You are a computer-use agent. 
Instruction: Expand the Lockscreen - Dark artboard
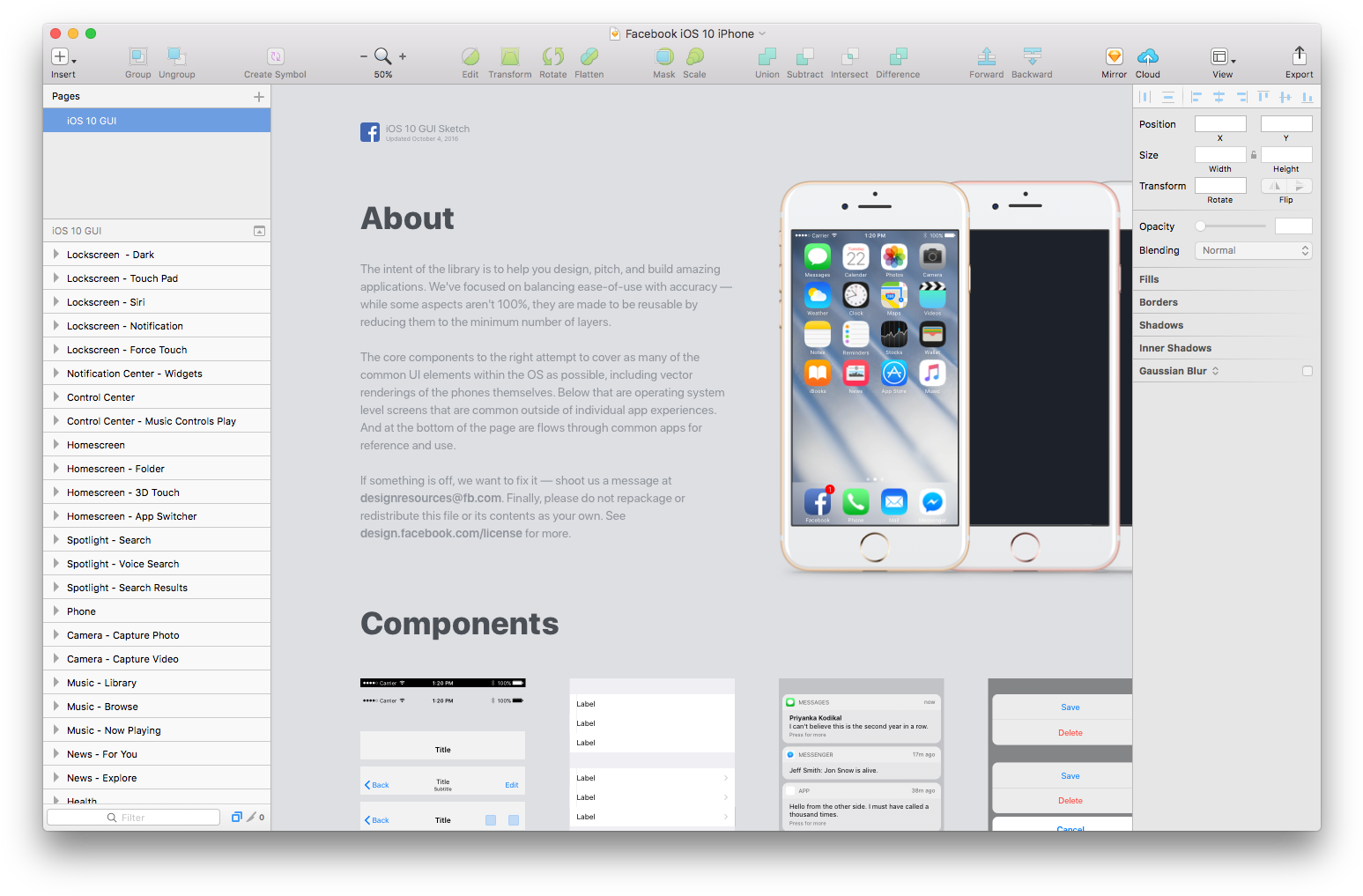click(x=56, y=254)
